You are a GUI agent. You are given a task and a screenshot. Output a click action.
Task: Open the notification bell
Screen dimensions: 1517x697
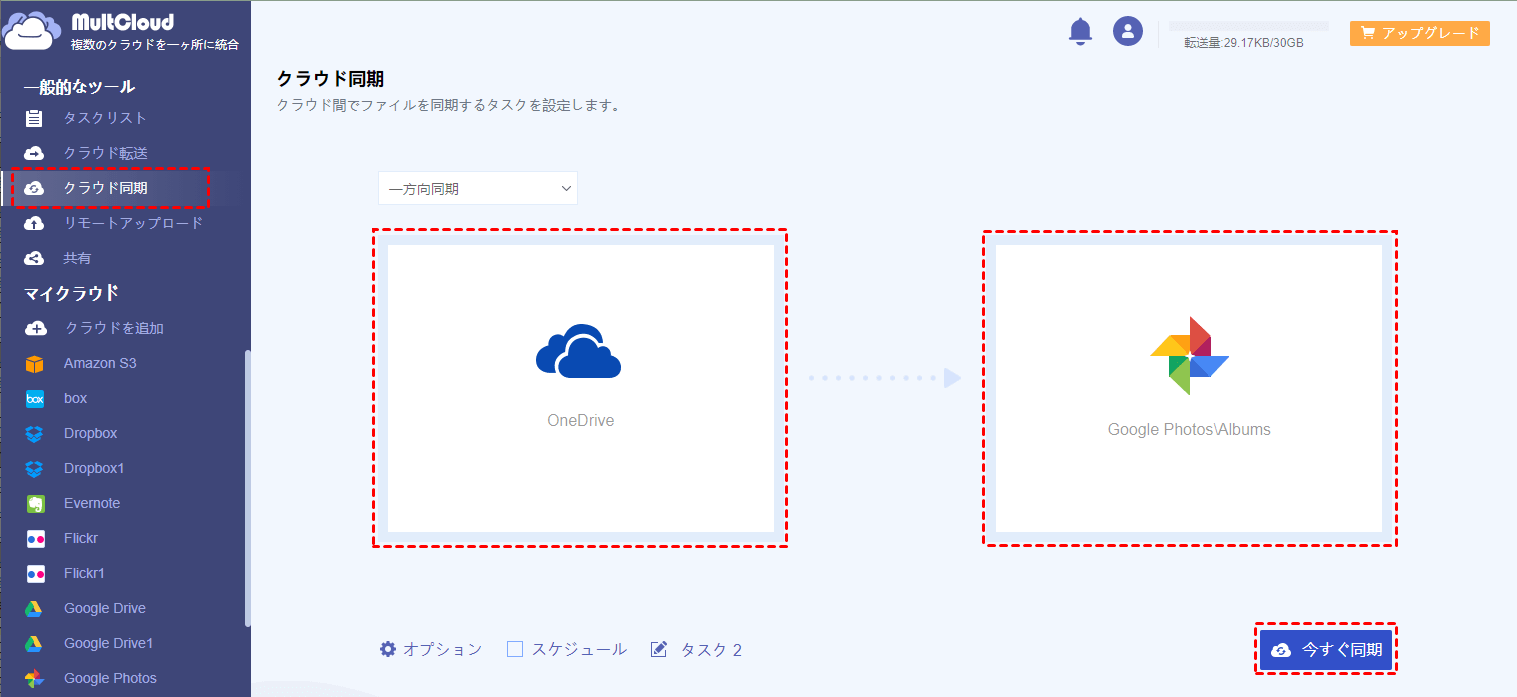click(x=1080, y=31)
